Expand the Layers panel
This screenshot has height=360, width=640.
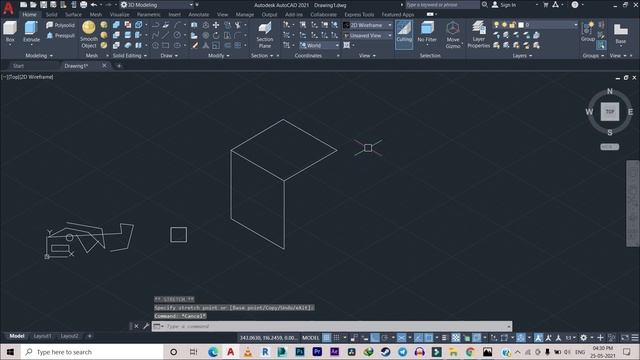click(522, 56)
